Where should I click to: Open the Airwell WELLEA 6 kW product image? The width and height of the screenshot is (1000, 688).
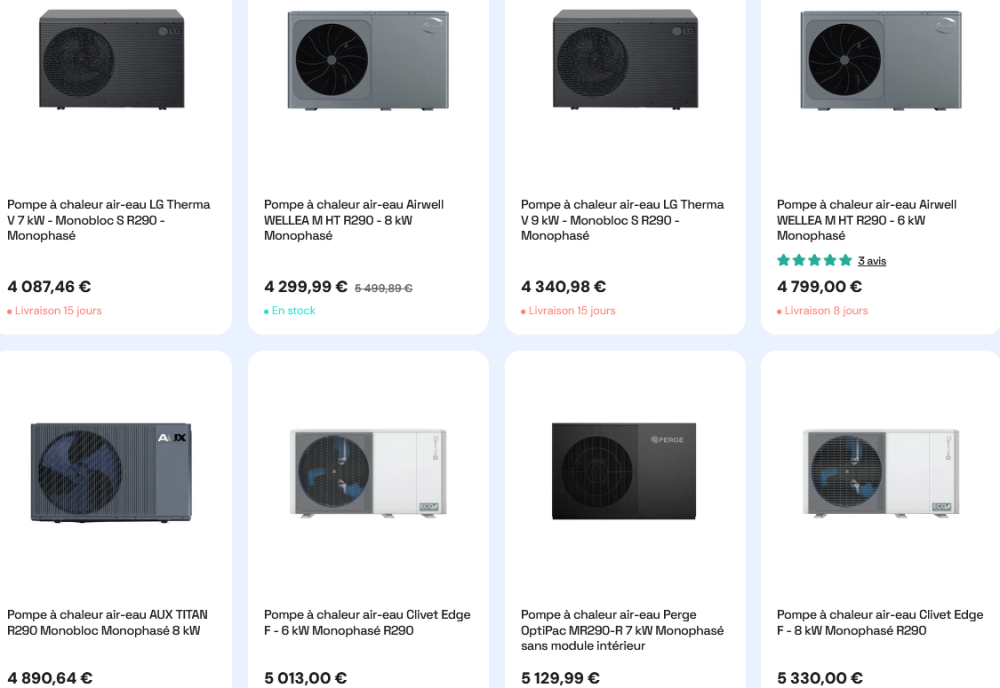point(881,60)
